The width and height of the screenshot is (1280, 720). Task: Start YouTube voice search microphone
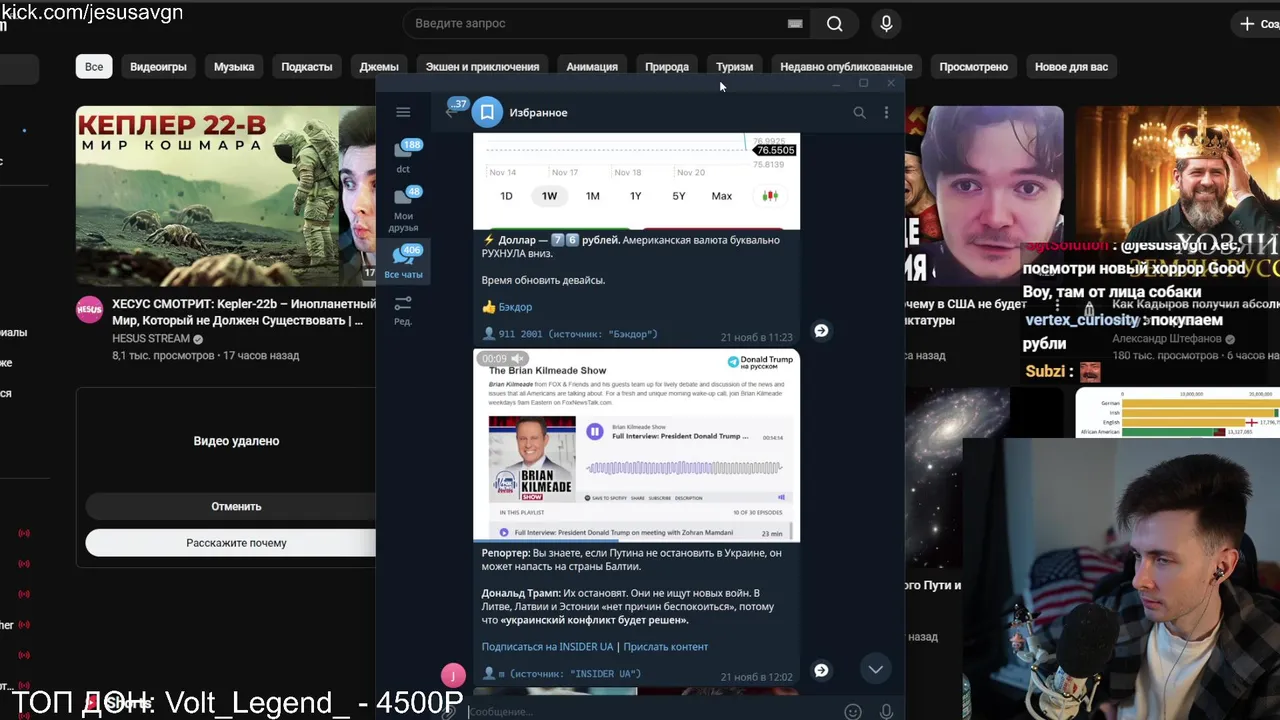pyautogui.click(x=886, y=23)
